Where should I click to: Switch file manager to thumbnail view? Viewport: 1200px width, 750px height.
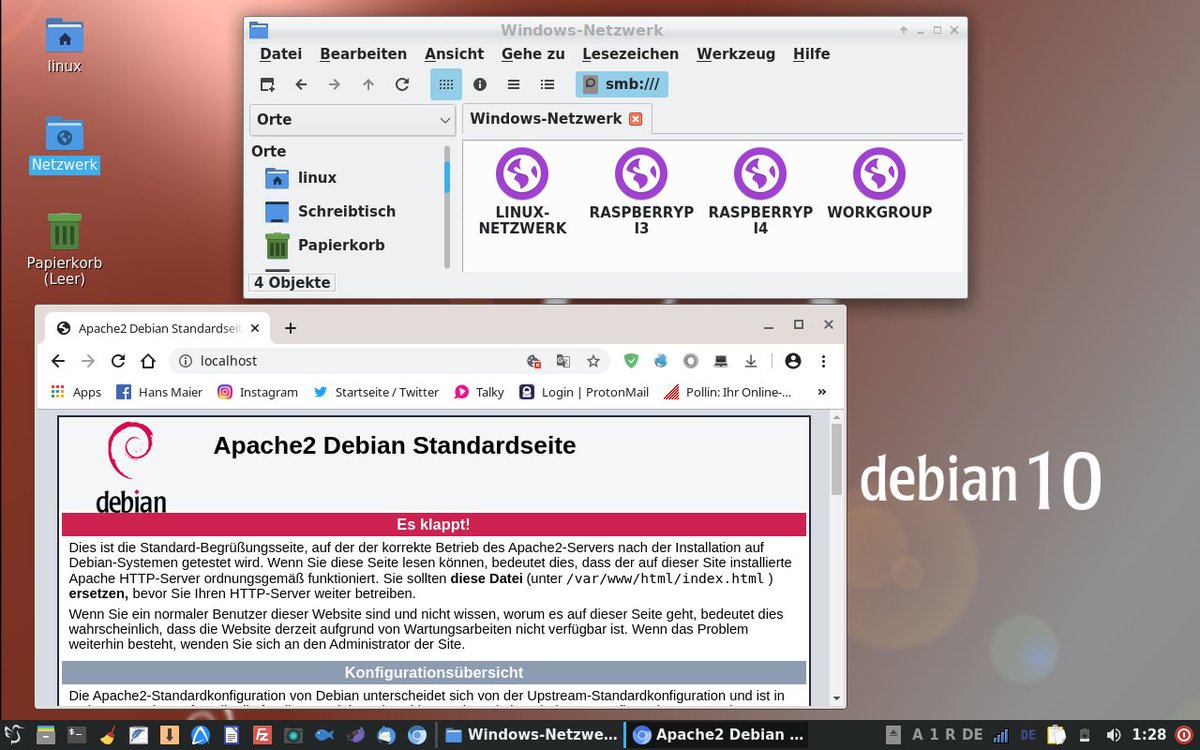click(x=480, y=85)
